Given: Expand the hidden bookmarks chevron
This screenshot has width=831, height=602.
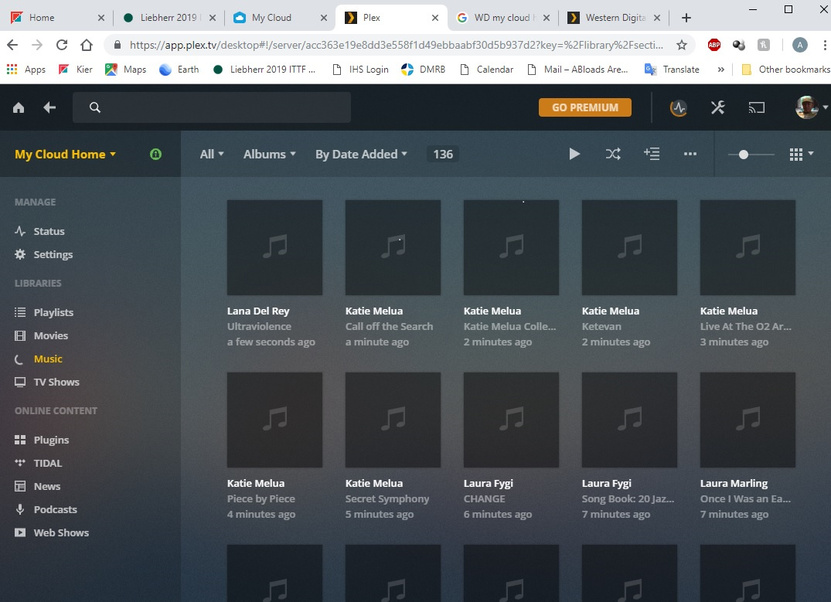Looking at the screenshot, I should pyautogui.click(x=721, y=69).
